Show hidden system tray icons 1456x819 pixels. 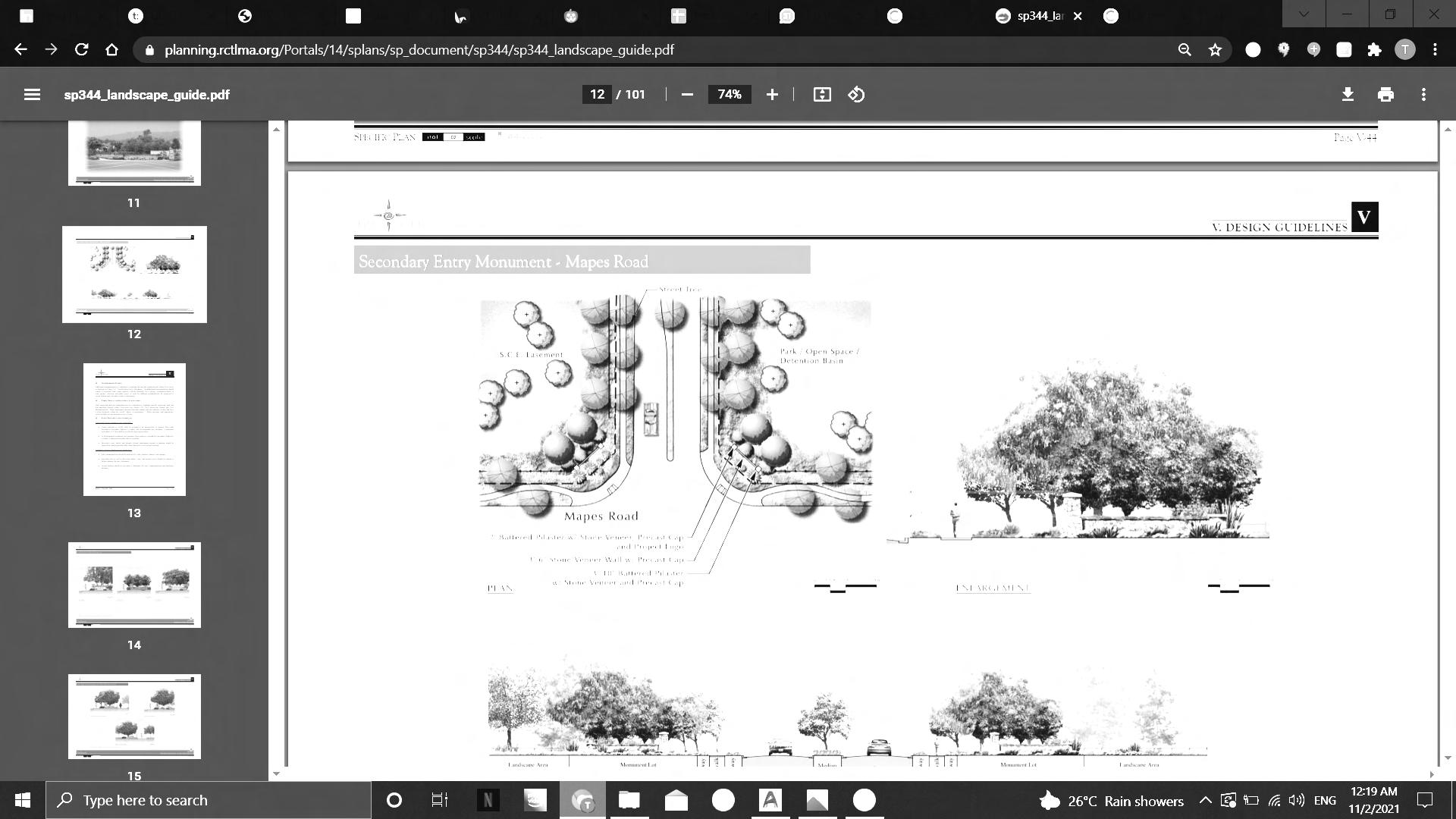pyautogui.click(x=1205, y=801)
